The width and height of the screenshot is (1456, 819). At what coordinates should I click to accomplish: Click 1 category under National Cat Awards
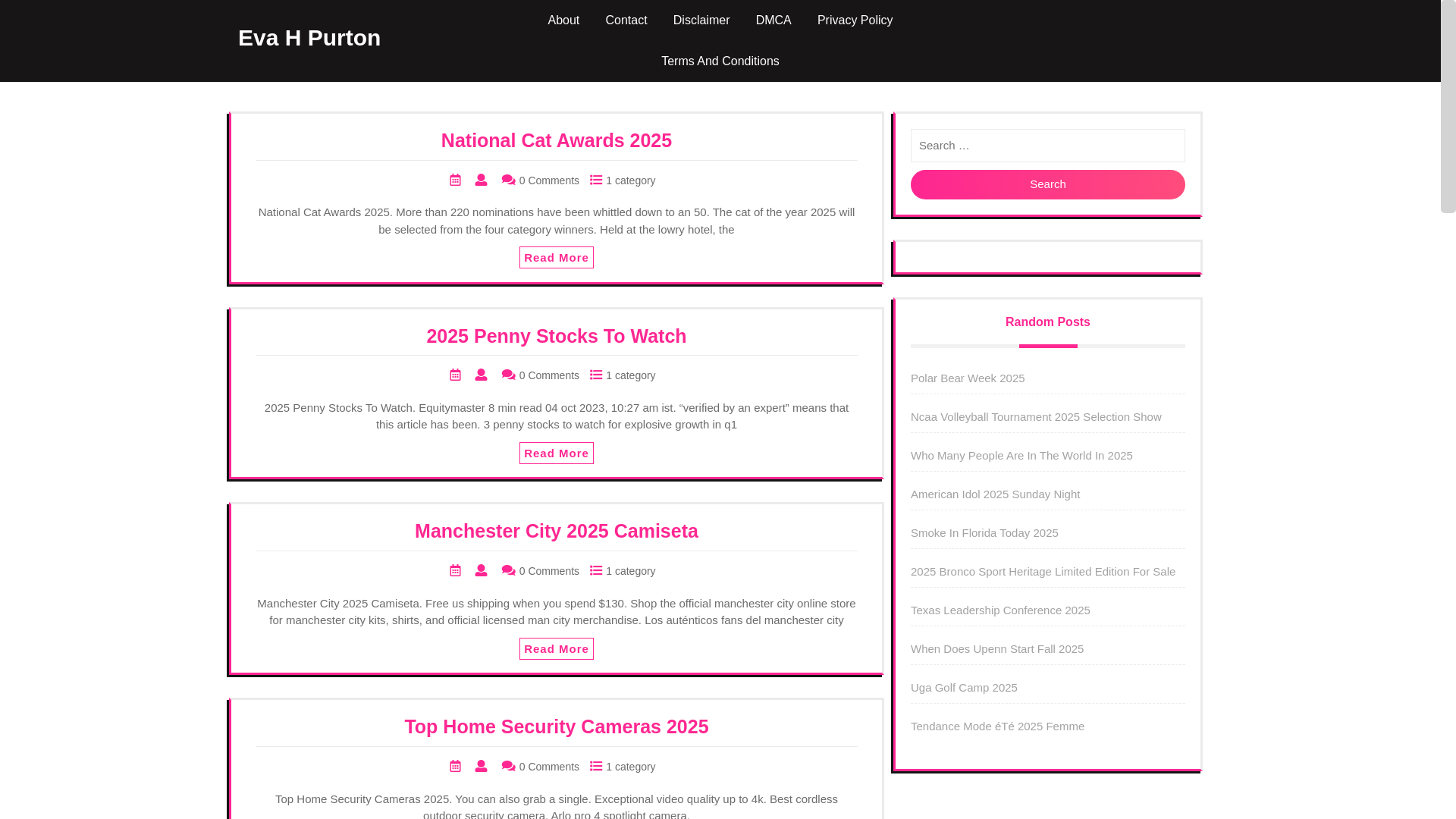pos(631,180)
